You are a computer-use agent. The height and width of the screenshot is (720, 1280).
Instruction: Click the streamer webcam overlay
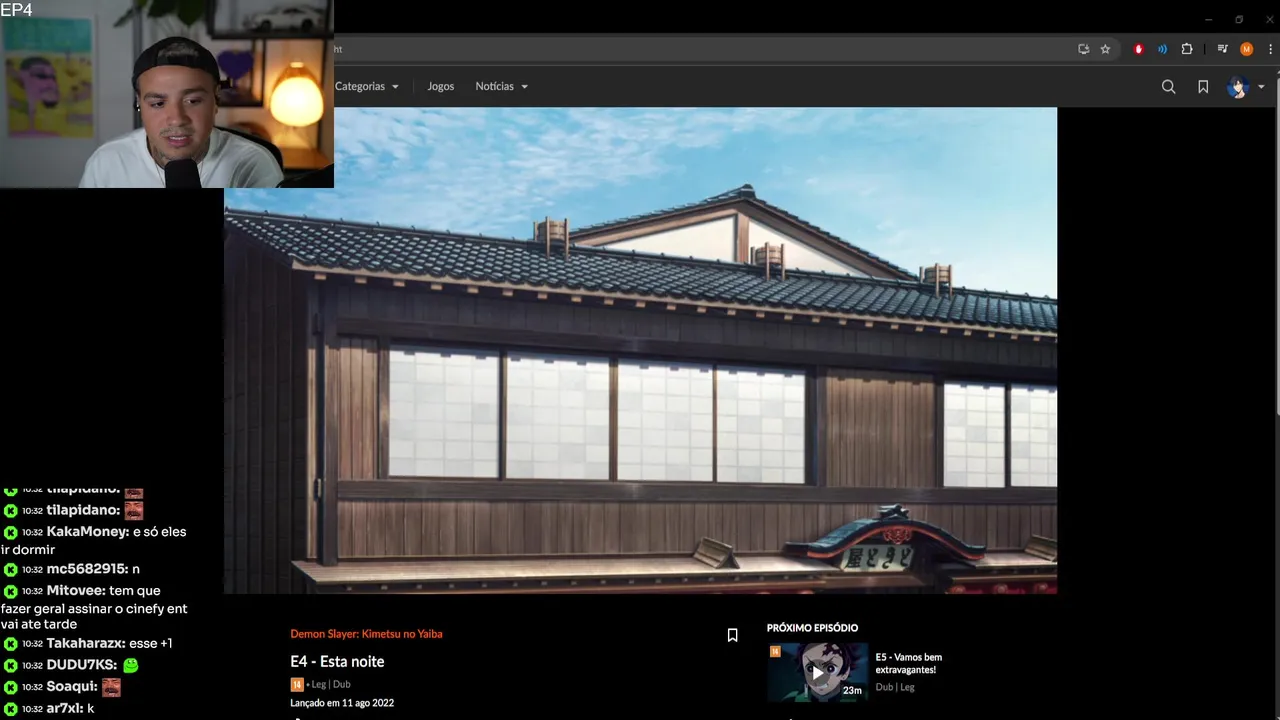pyautogui.click(x=167, y=94)
